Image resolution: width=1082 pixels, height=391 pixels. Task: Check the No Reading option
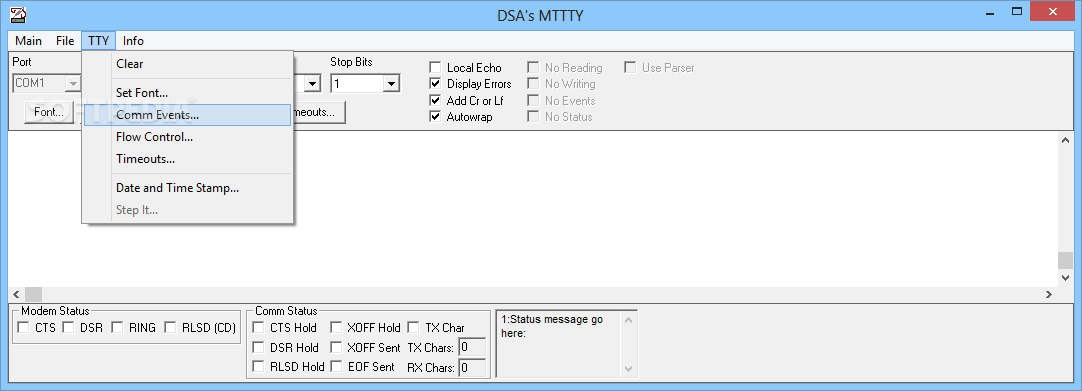coord(533,68)
